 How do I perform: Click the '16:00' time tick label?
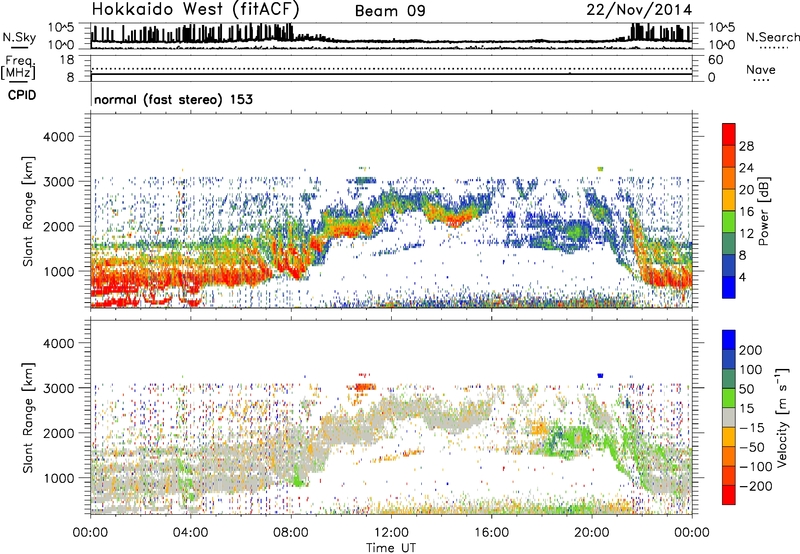pos(491,533)
